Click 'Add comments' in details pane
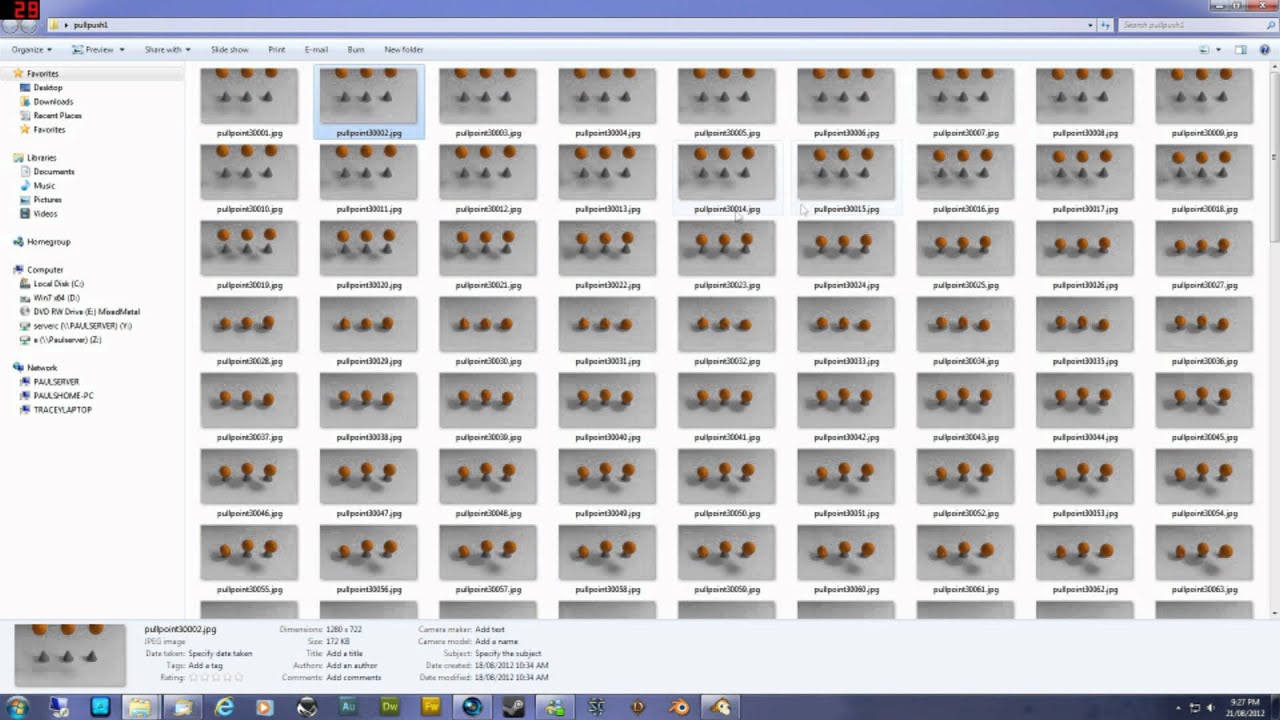 pyautogui.click(x=353, y=677)
